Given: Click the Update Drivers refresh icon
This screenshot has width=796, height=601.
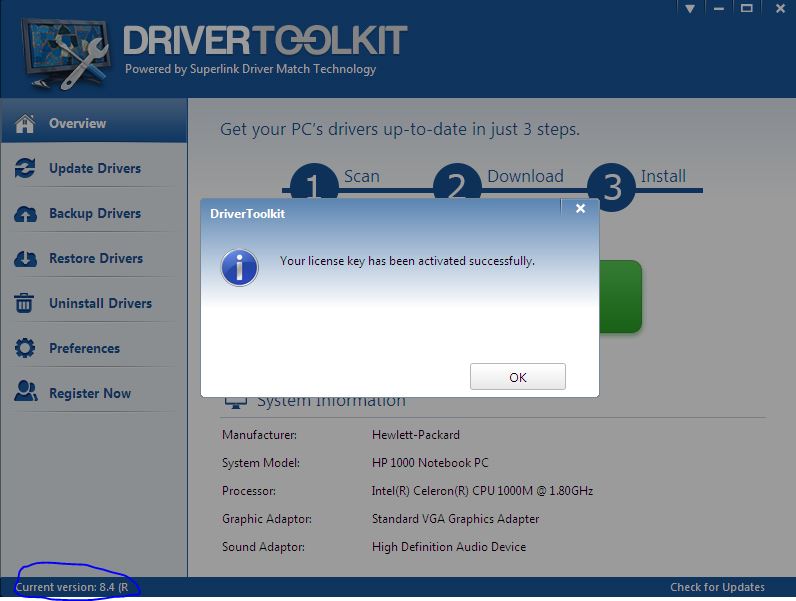Looking at the screenshot, I should (x=25, y=168).
